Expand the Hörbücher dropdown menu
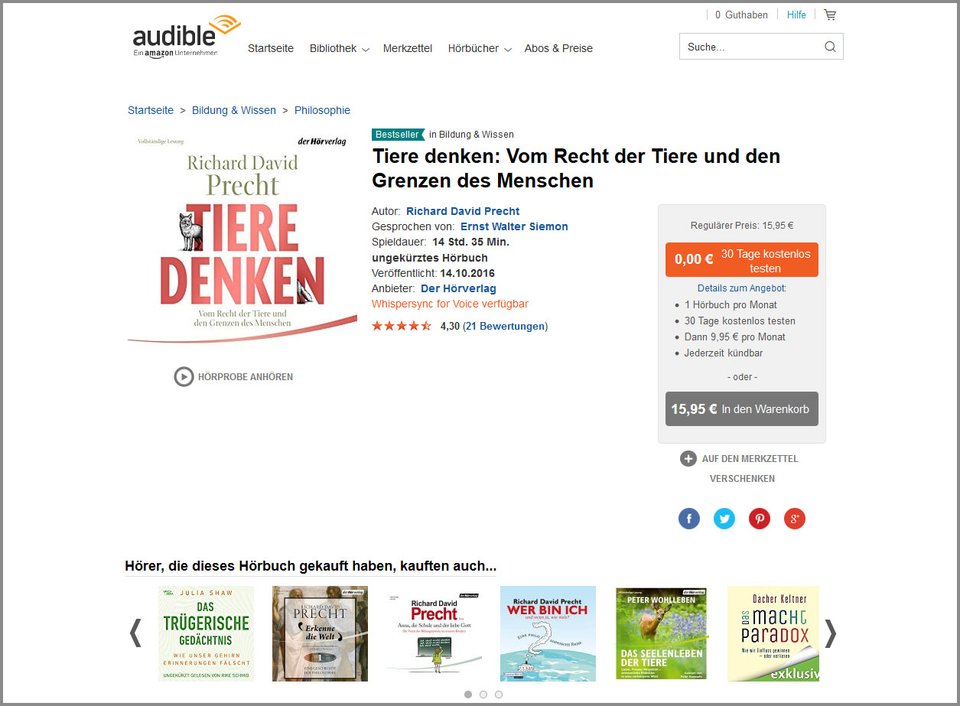Image resolution: width=960 pixels, height=706 pixels. (479, 48)
